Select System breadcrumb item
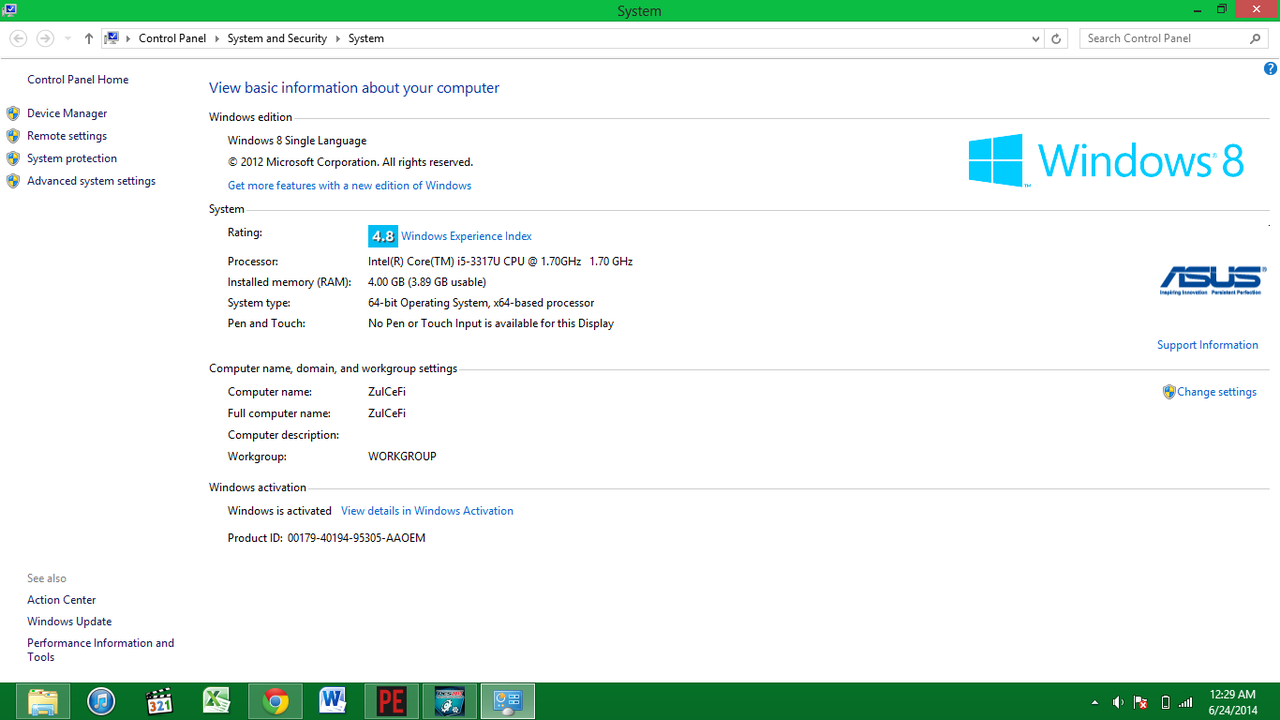This screenshot has width=1280, height=720. (366, 38)
